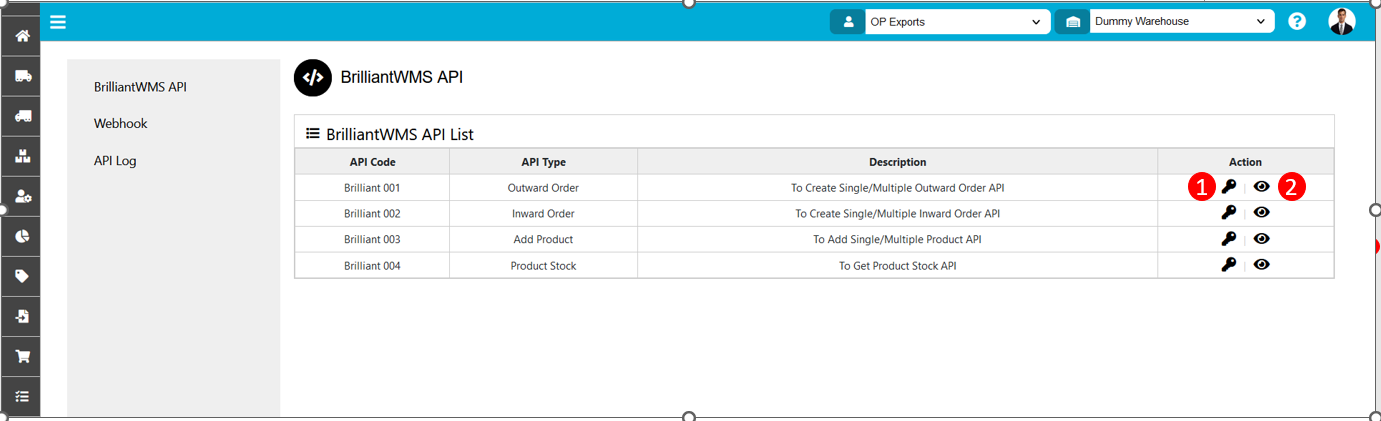View Brilliant 002 API with eye icon

[1262, 212]
